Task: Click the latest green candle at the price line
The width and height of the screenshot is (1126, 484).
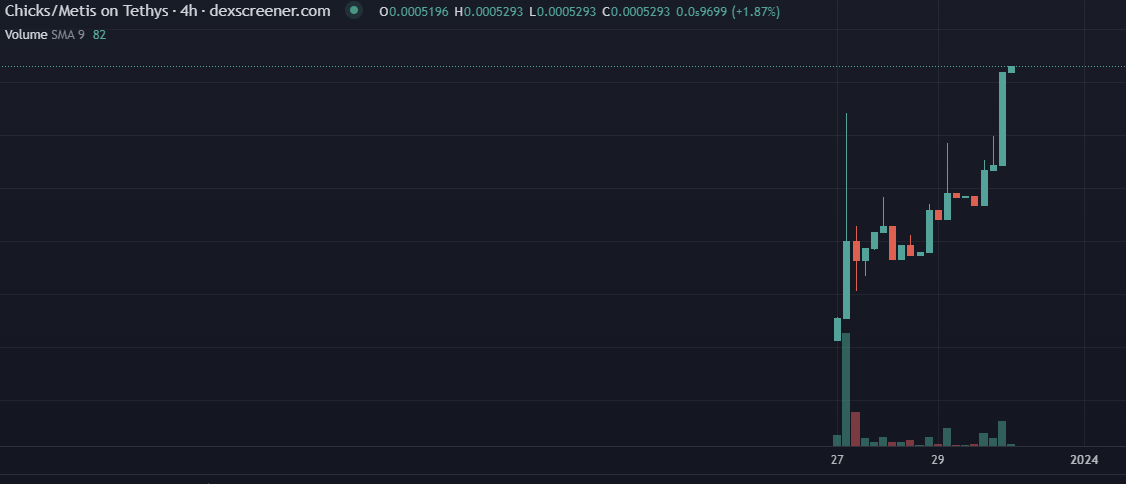Action: [1011, 70]
